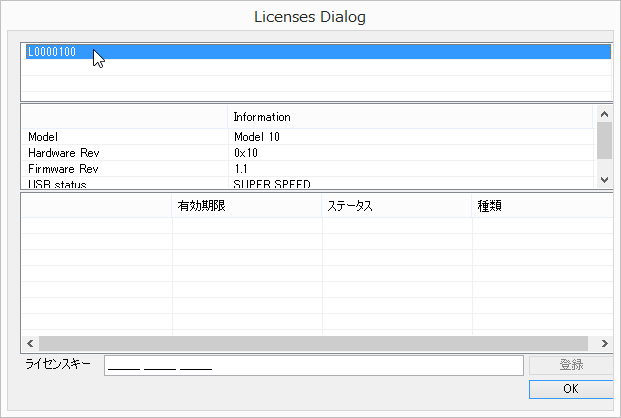Focus the ライセンスキー input field
The image size is (621, 418).
click(x=314, y=365)
